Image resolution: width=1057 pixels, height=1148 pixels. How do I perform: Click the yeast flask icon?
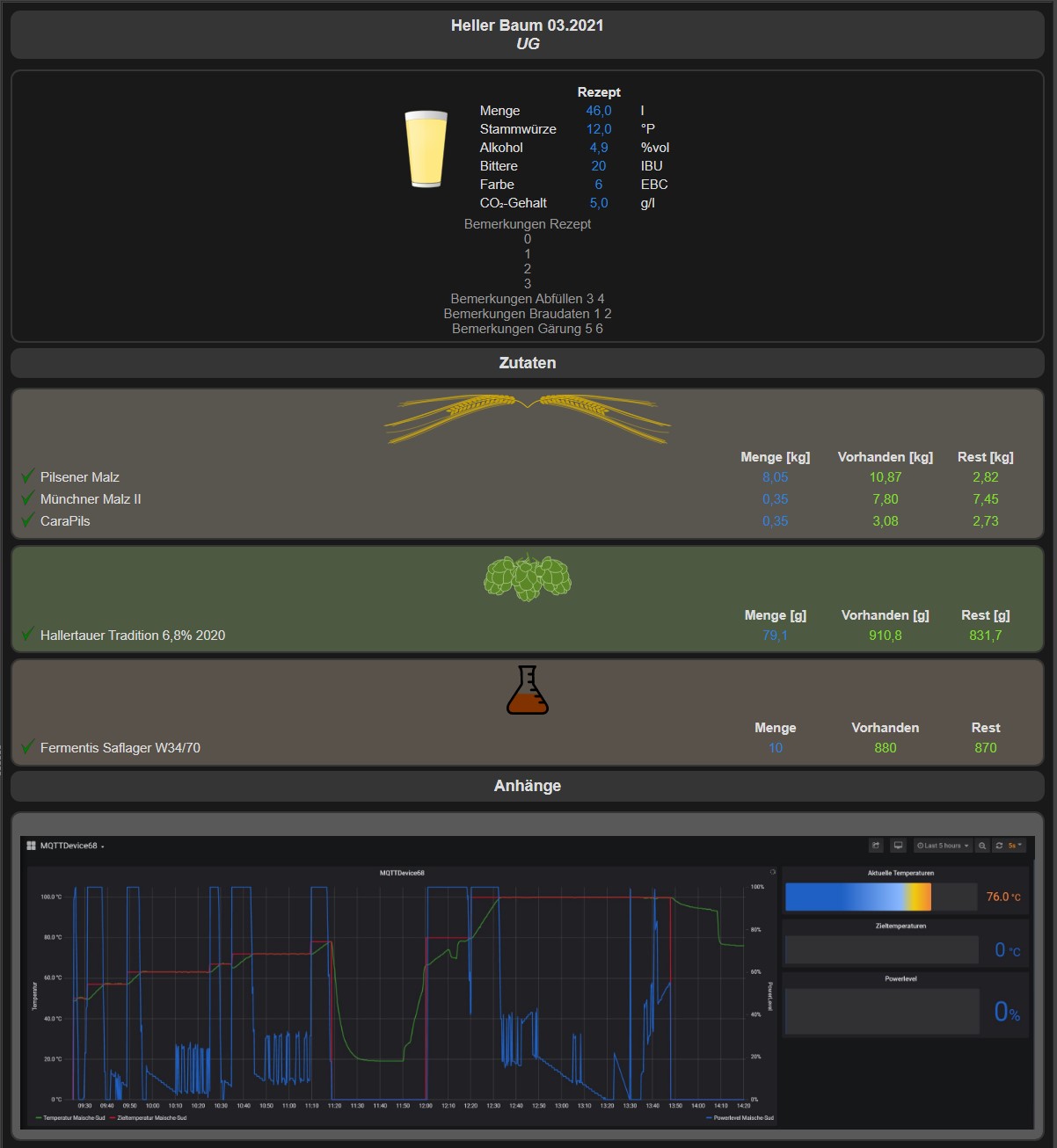[x=528, y=690]
